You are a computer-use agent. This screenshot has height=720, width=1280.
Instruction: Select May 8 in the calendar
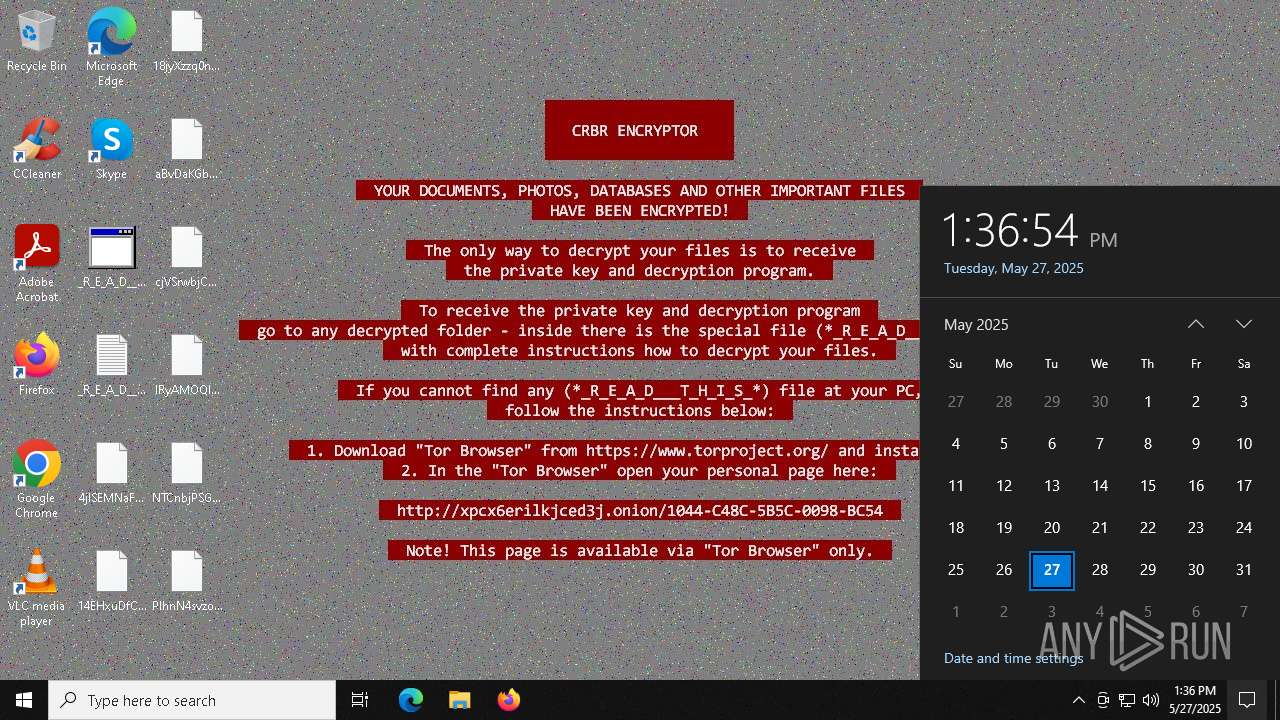coord(1148,444)
